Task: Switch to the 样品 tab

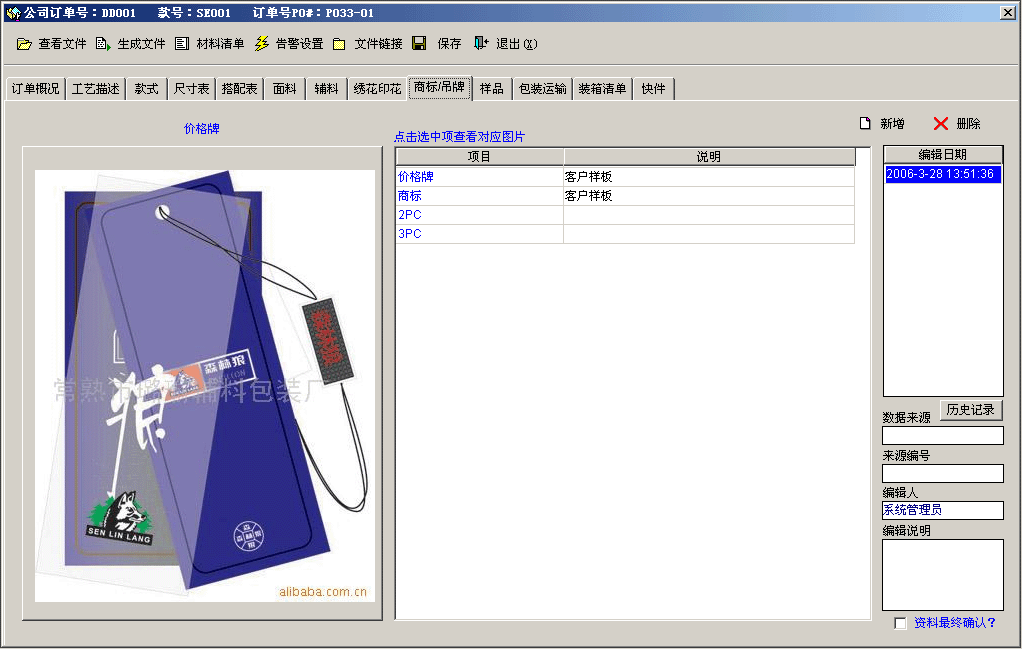Action: (491, 89)
